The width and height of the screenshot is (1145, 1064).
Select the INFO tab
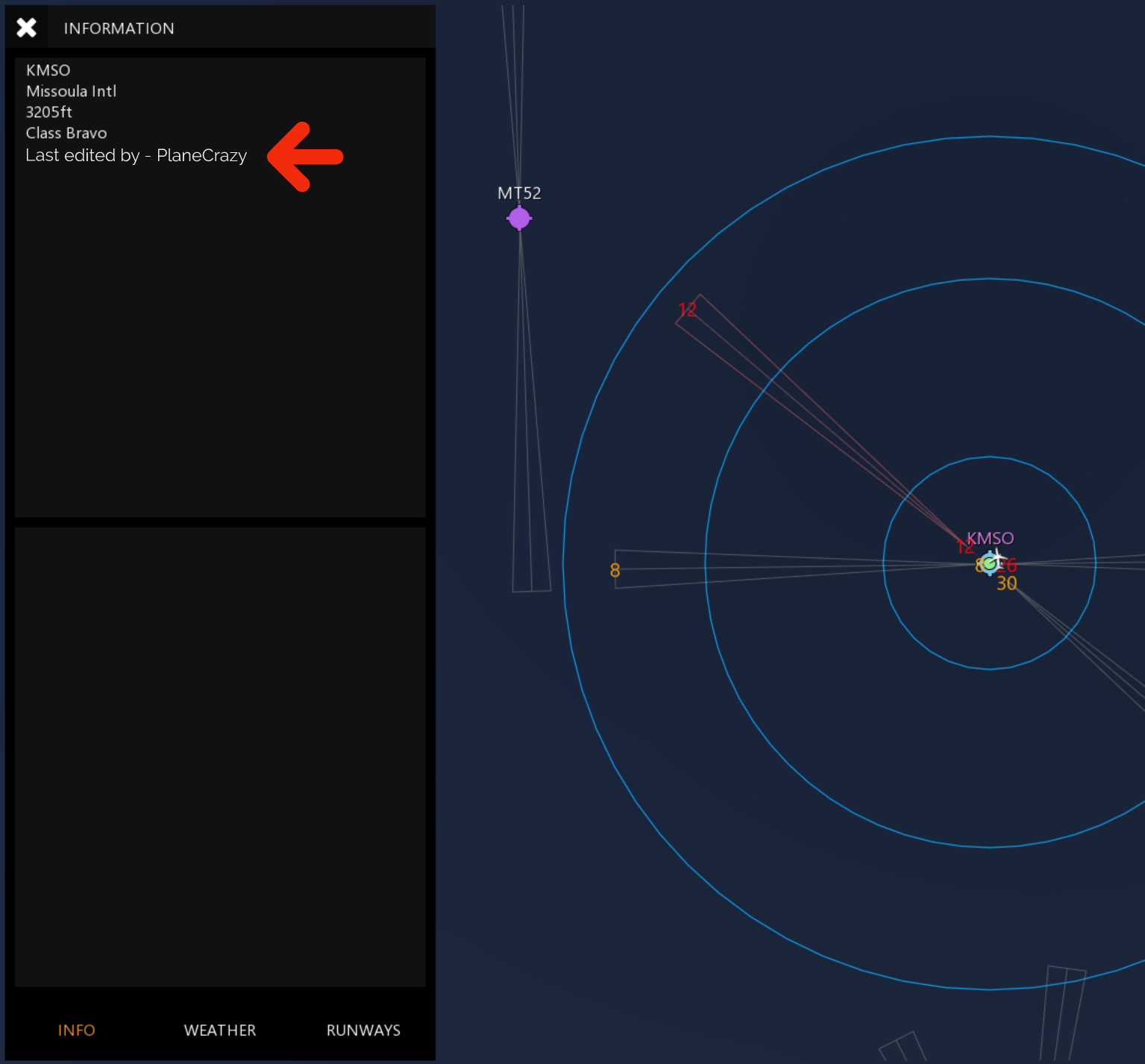[77, 1030]
